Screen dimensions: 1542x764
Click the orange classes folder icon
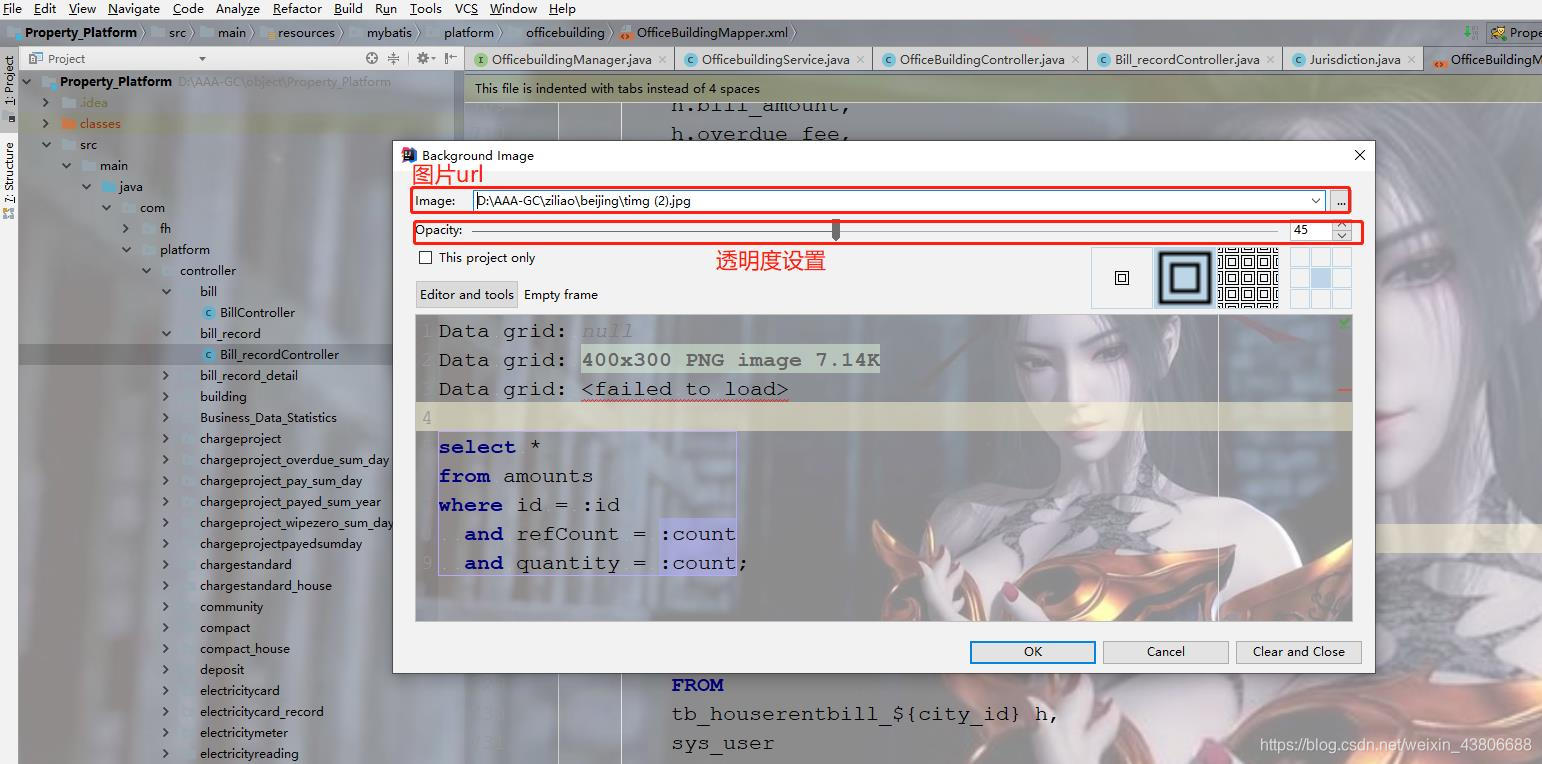(69, 124)
